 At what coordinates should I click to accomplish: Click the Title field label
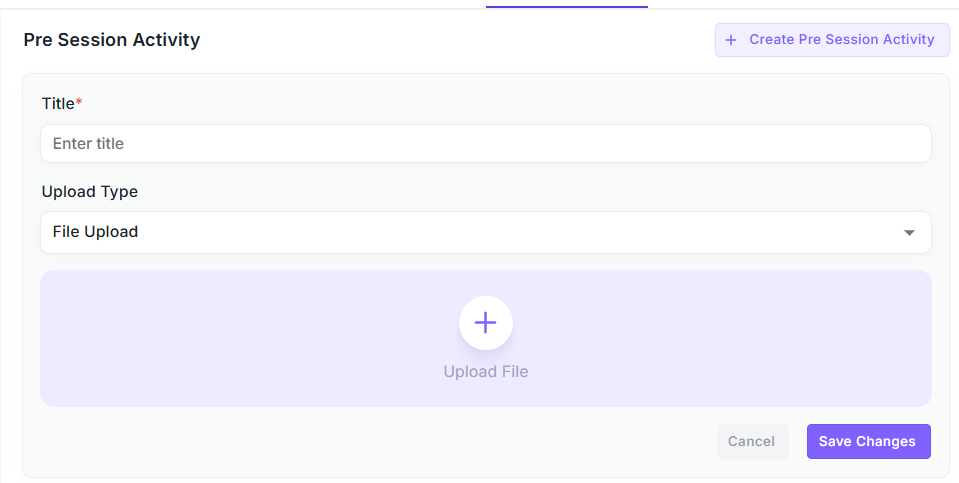point(58,103)
